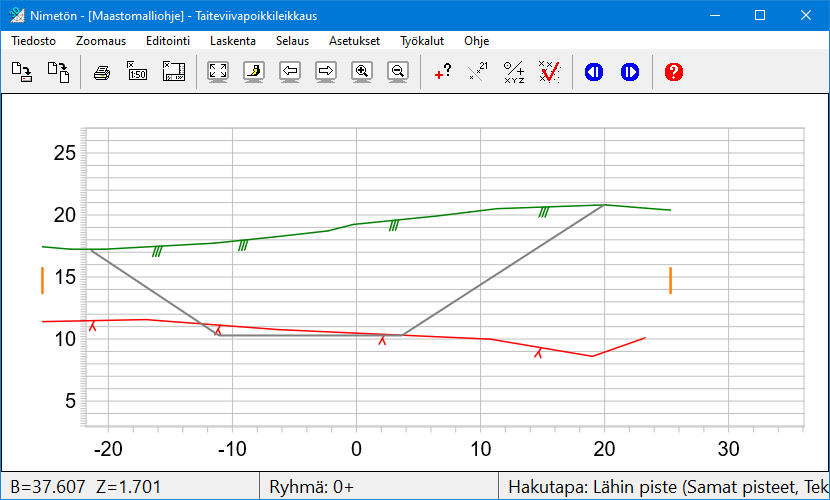Click the print icon in toolbar
Screen dimensions: 830x500
pyautogui.click(x=101, y=72)
